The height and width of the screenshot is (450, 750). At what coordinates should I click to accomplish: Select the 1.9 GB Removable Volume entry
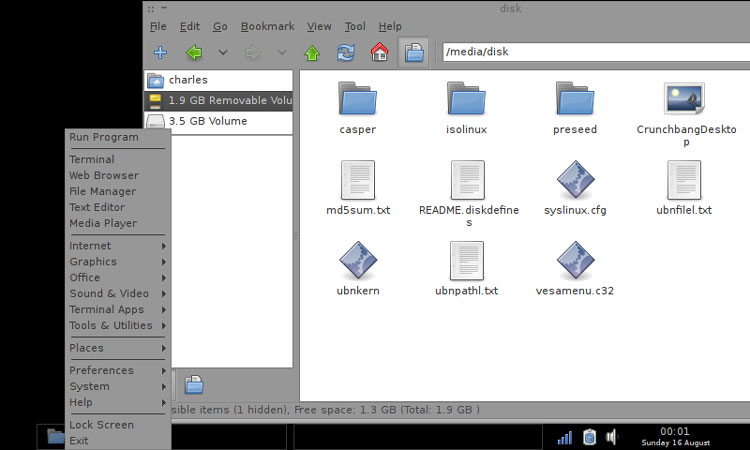tap(218, 100)
